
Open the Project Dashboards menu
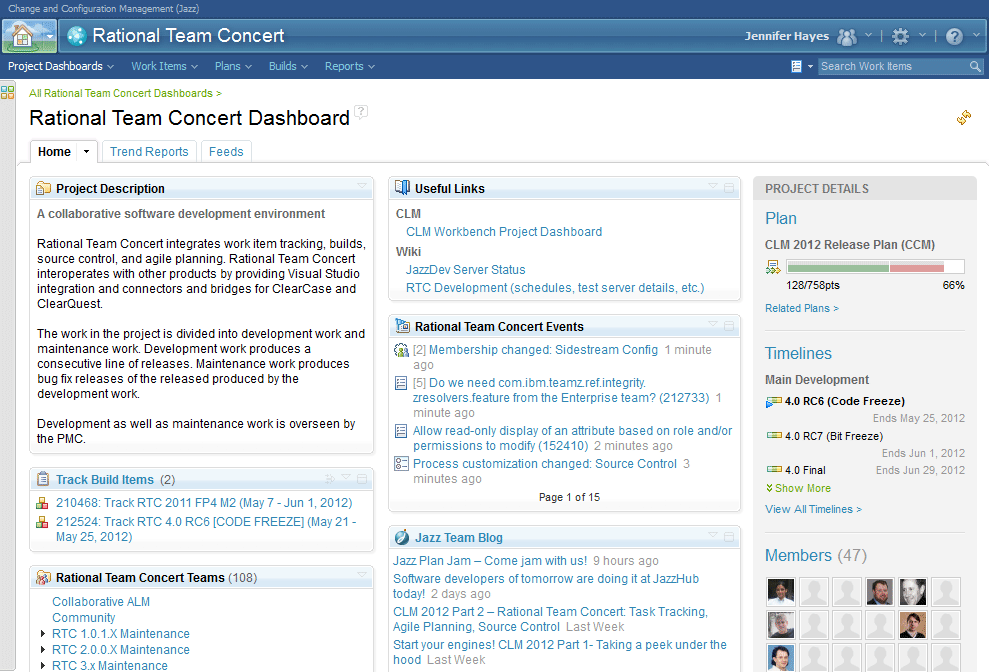point(61,66)
